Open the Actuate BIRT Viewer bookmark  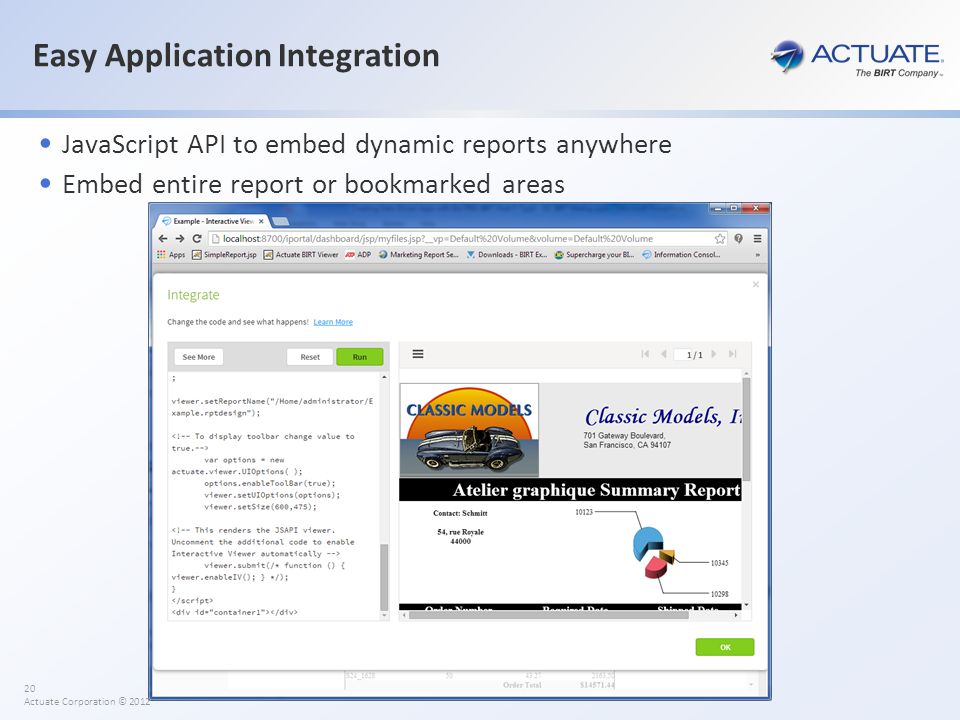coord(301,255)
